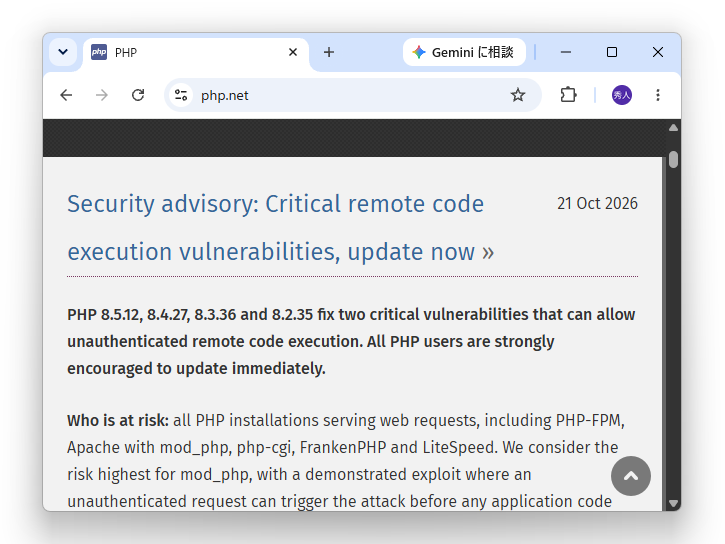The image size is (725, 544).
Task: Open the 秀人 profile avatar
Action: tap(622, 95)
